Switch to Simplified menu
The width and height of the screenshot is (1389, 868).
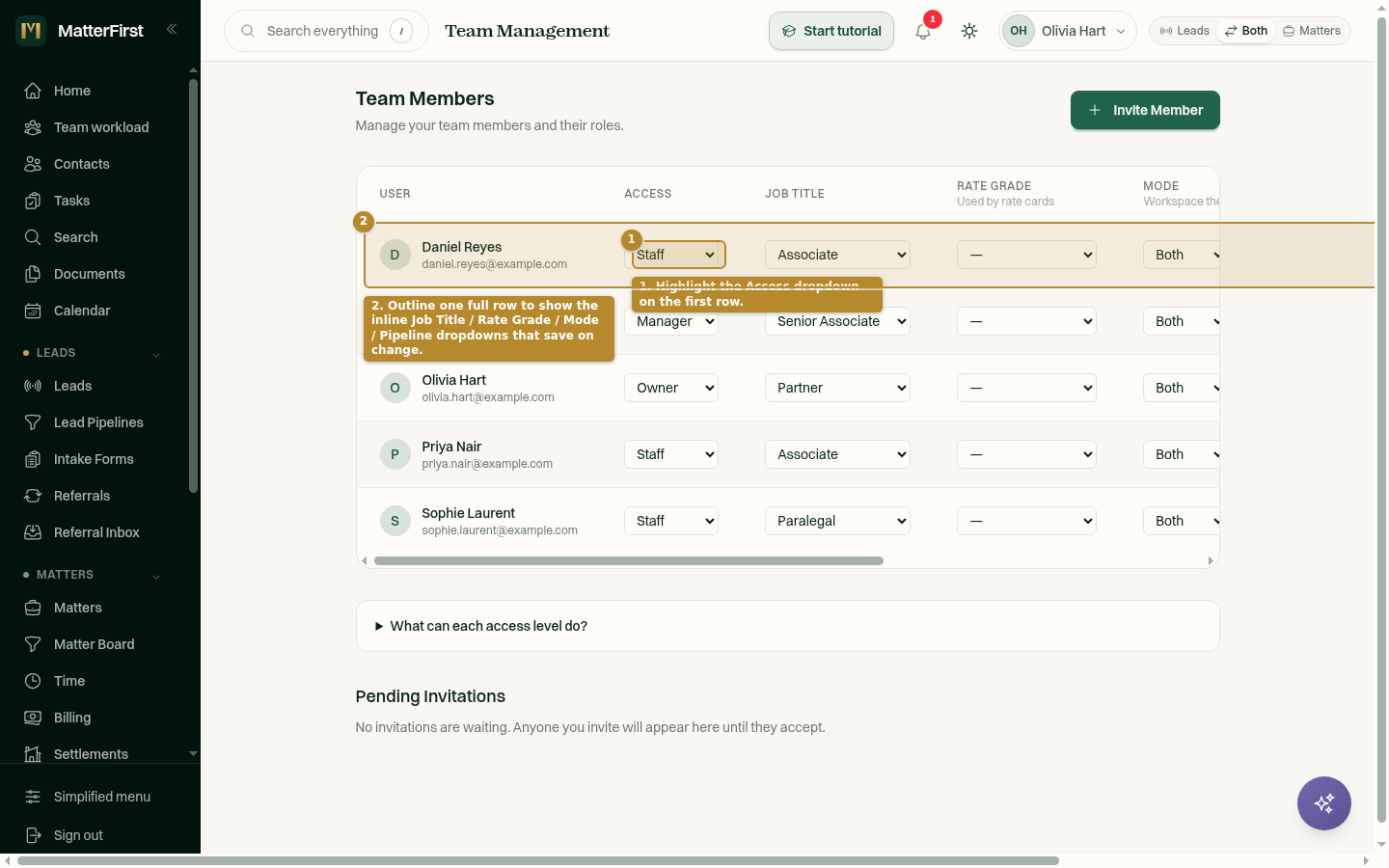102,797
